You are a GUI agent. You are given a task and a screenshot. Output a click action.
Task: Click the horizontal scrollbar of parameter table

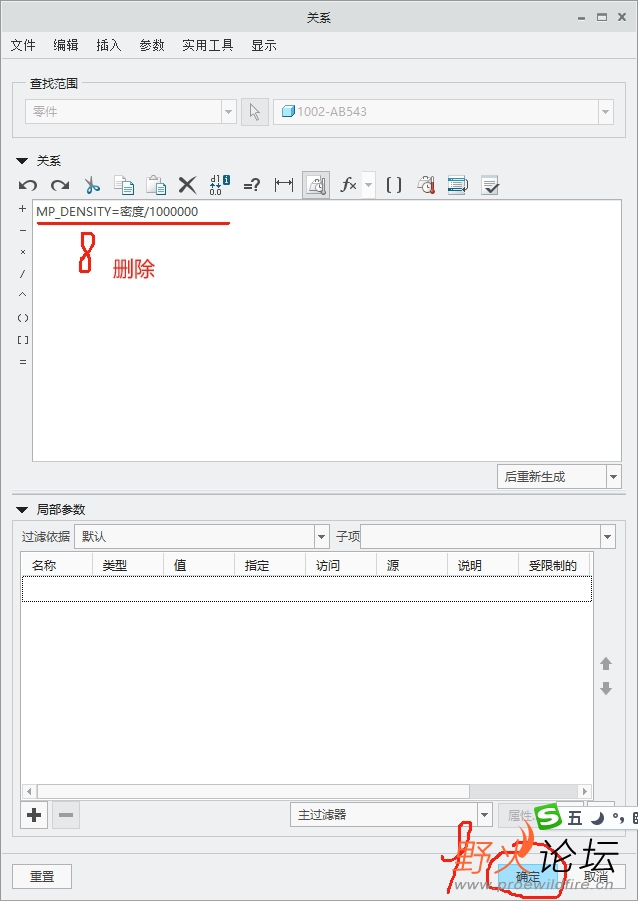[x=253, y=791]
